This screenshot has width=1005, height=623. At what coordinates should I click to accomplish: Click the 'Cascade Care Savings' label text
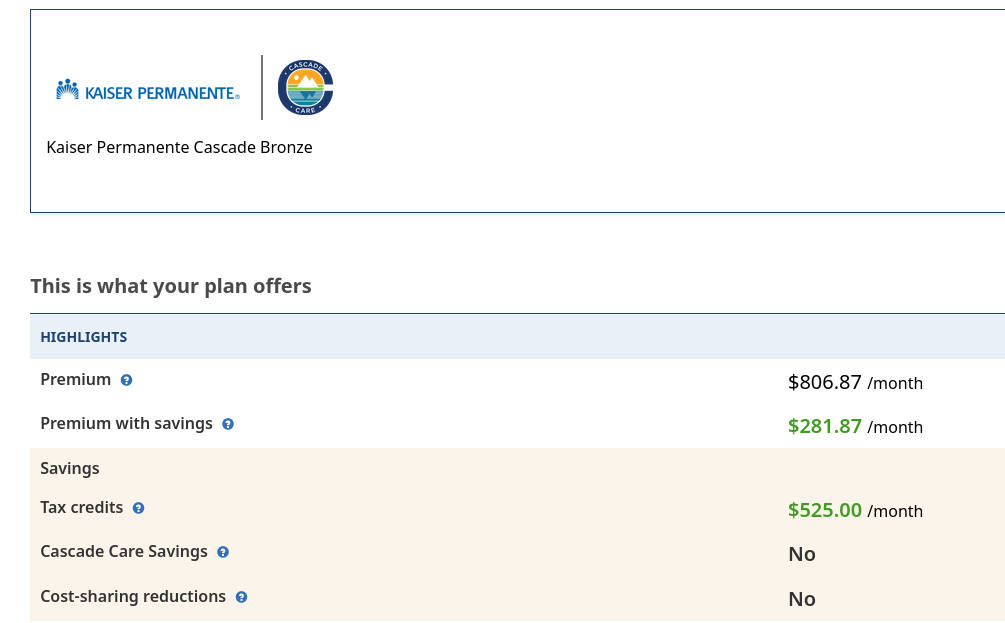pos(124,552)
